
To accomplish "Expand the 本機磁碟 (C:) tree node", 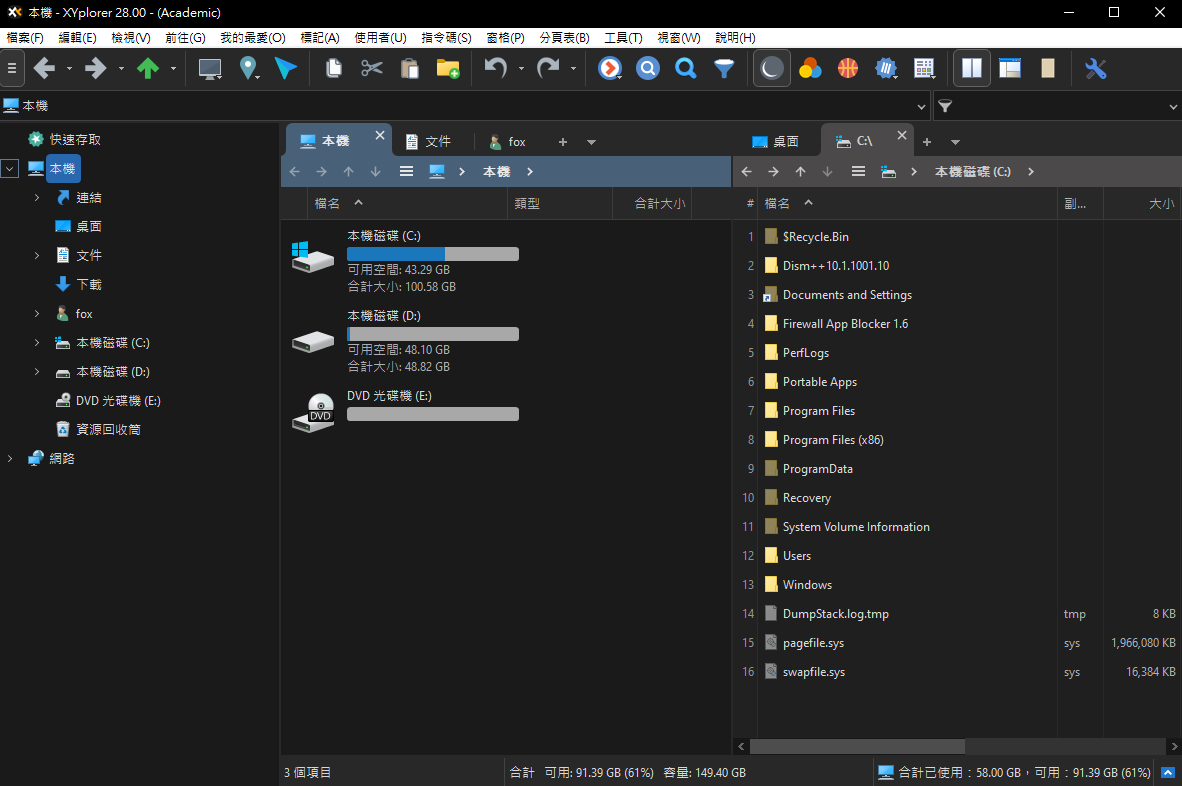I will pos(37,343).
